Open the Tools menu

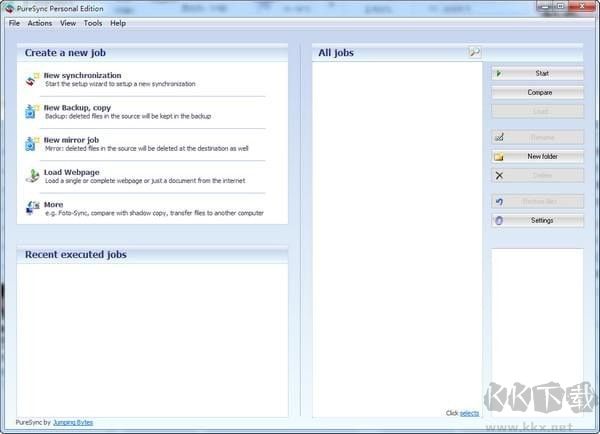[x=93, y=23]
